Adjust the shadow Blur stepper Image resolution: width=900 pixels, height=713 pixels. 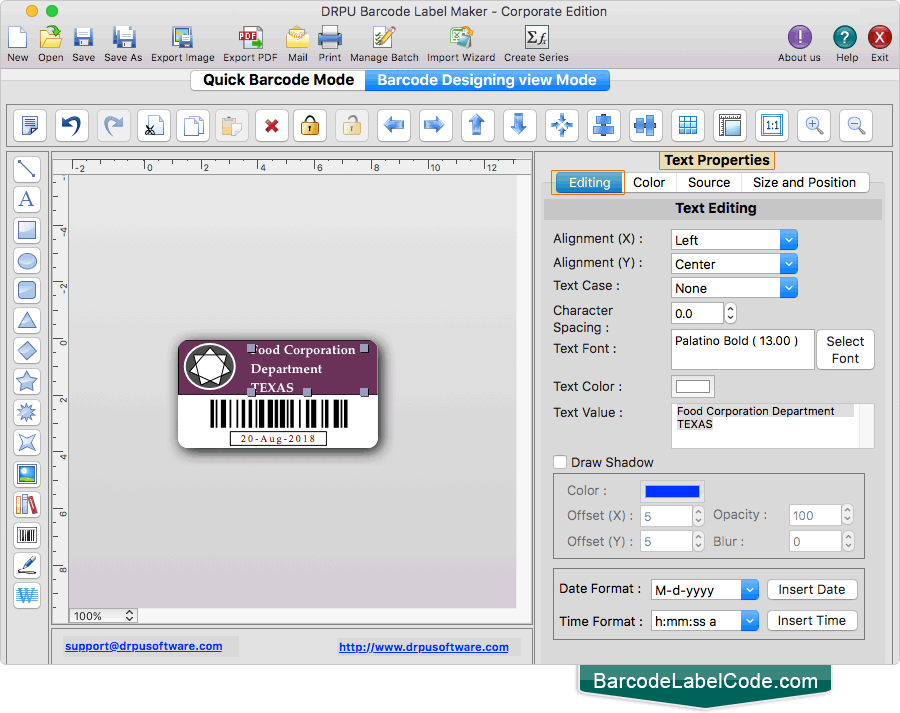coord(848,541)
